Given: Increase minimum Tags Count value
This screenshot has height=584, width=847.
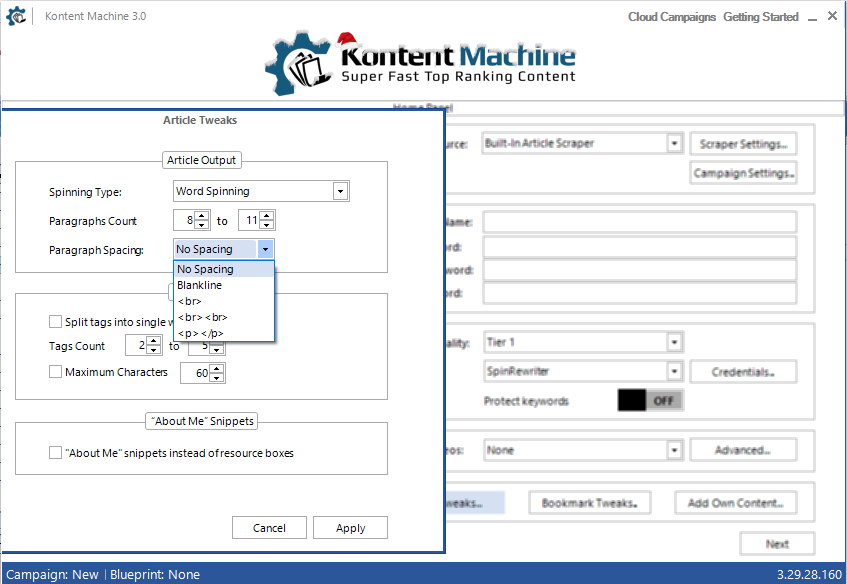Looking at the screenshot, I should [154, 341].
